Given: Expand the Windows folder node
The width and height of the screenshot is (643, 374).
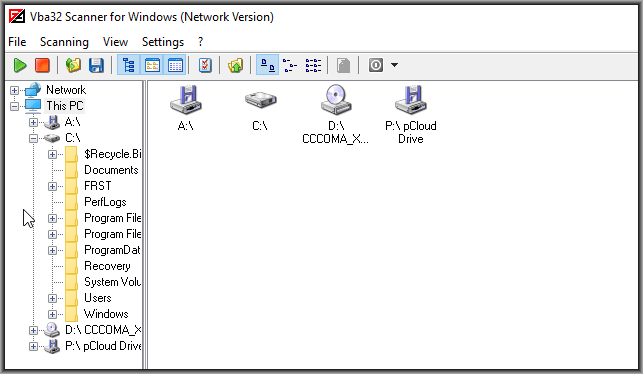Looking at the screenshot, I should pyautogui.click(x=52, y=314).
